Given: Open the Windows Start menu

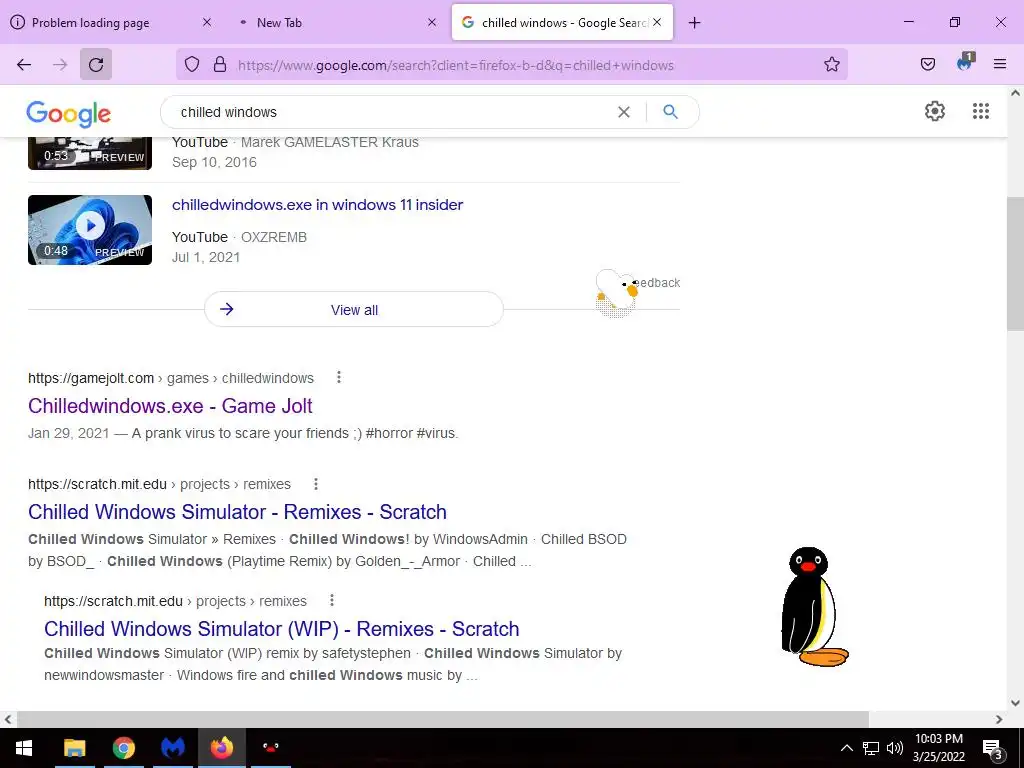Looking at the screenshot, I should 24,748.
